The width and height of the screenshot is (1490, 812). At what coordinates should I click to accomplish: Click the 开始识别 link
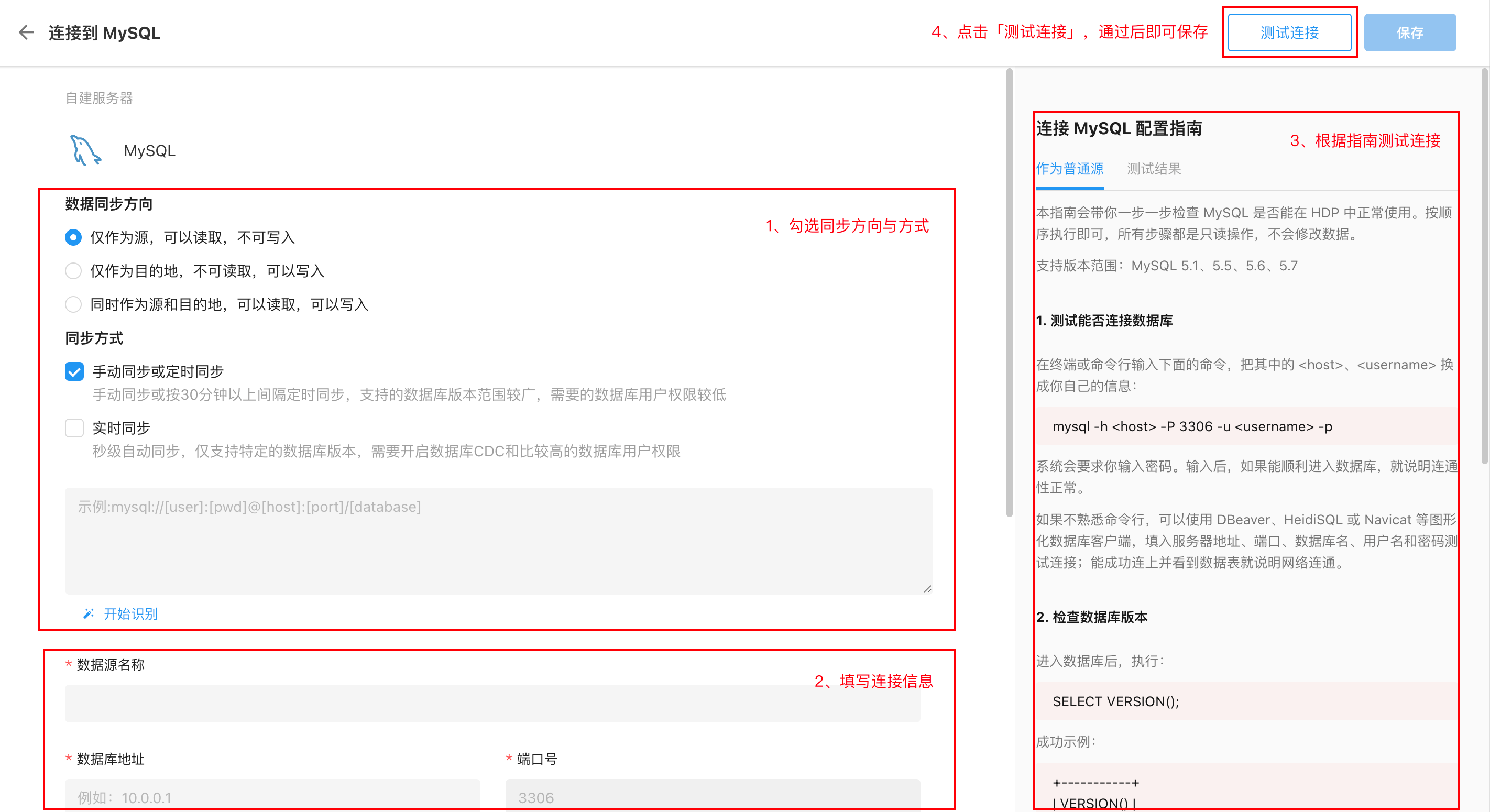pyautogui.click(x=130, y=613)
